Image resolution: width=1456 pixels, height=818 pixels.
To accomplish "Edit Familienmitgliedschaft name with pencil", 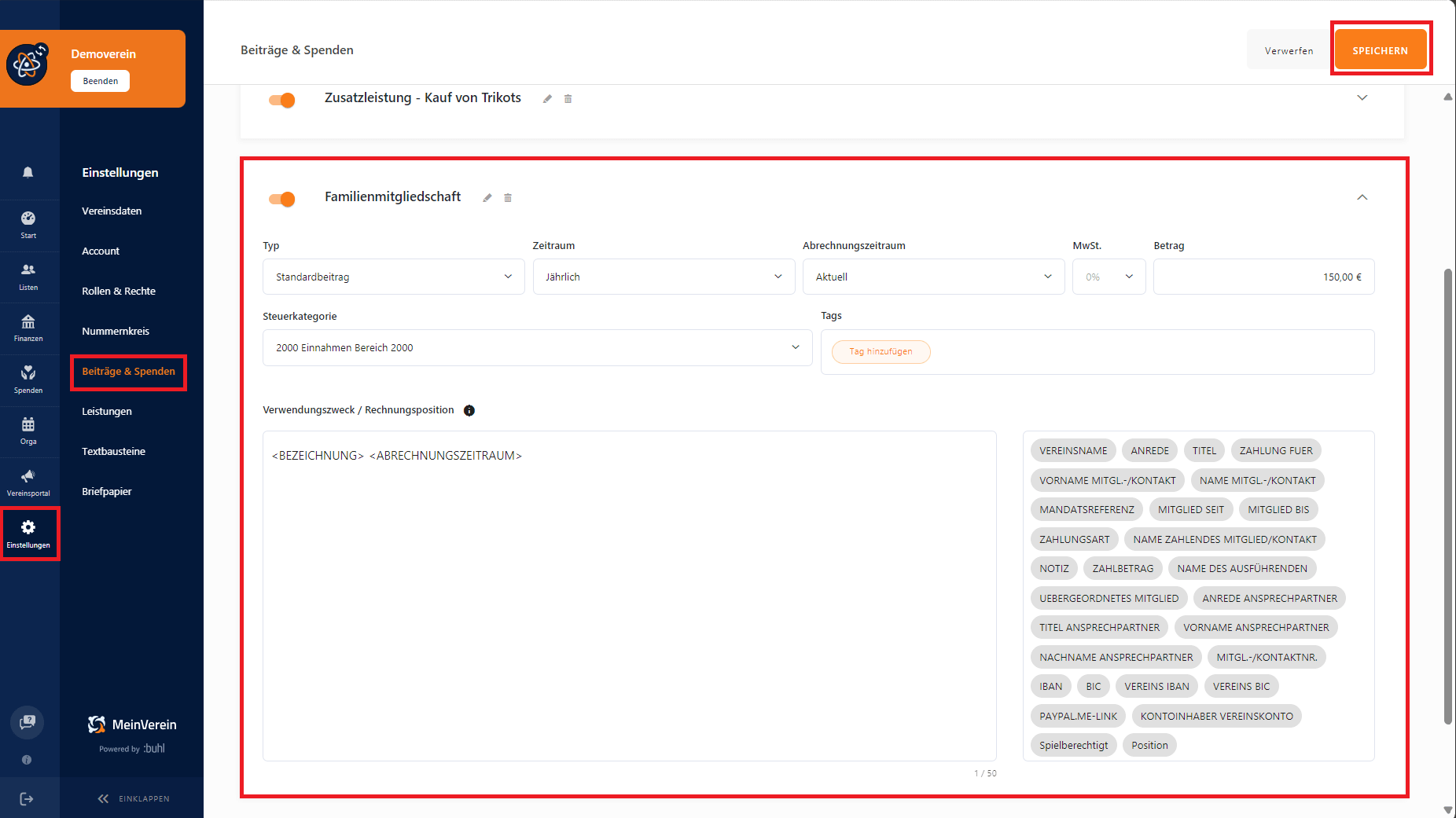I will 487,198.
